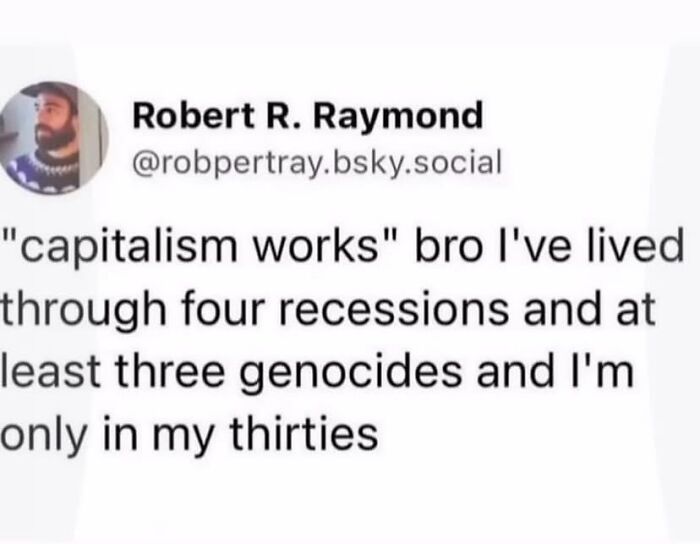Open the Robert R. Raymond display name

[x=308, y=117]
